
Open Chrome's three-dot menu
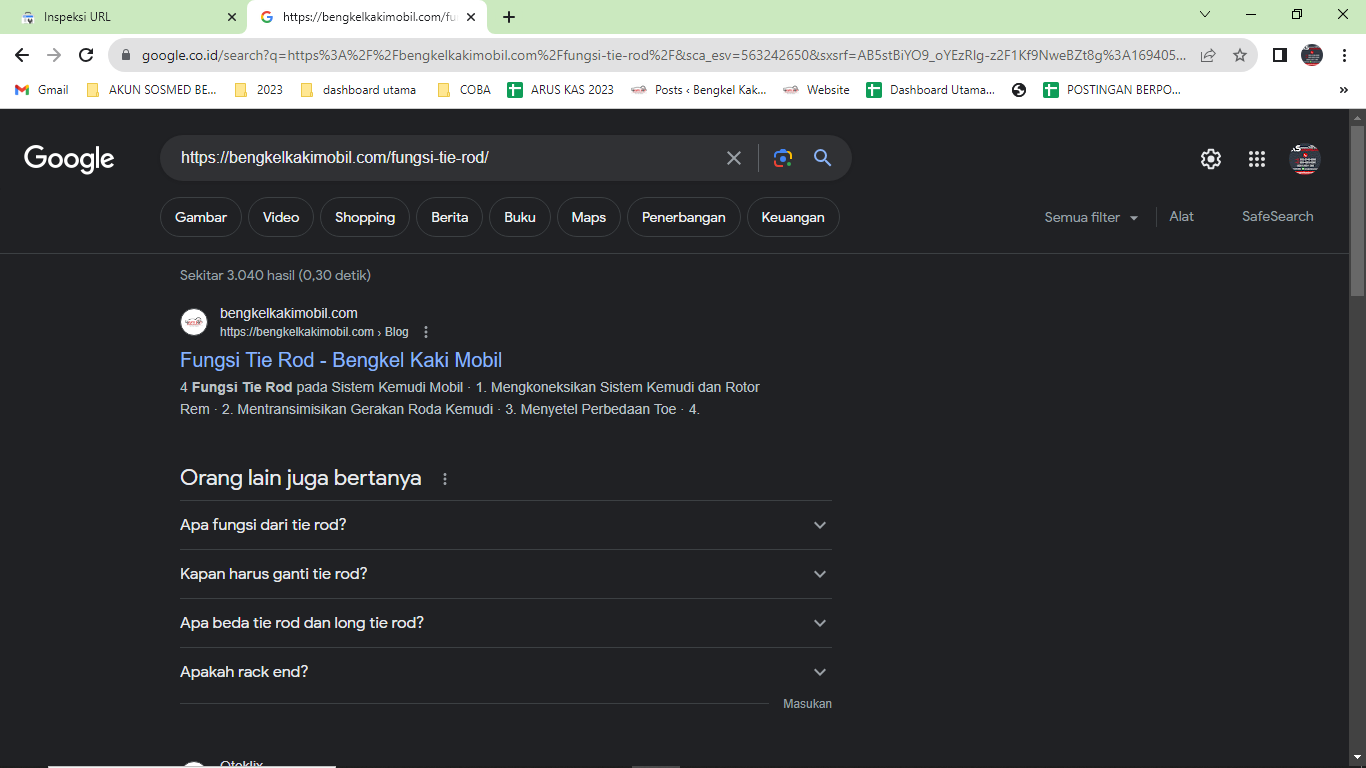1345,55
